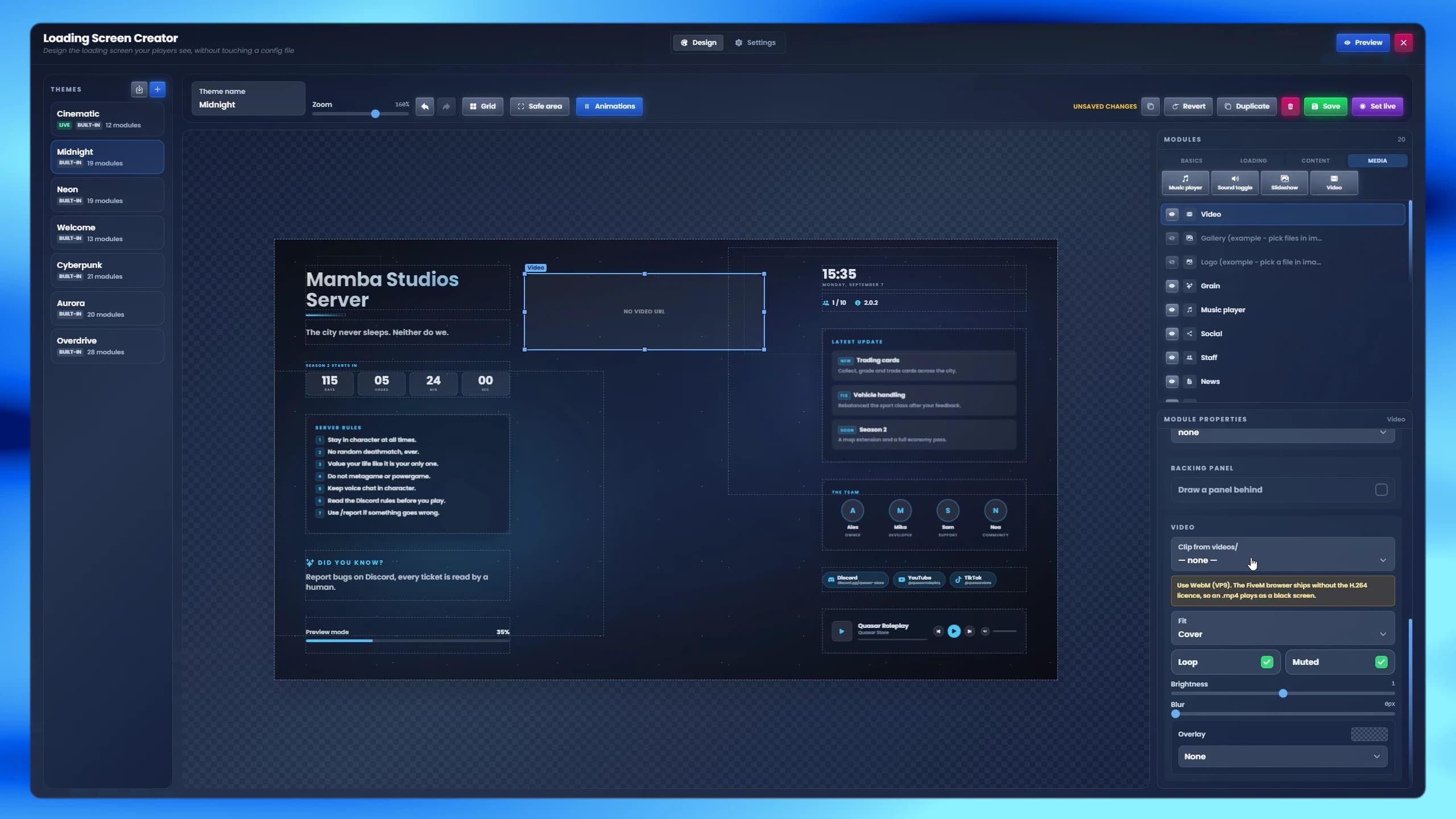Click avatar A for Alex in the team
The height and width of the screenshot is (819, 1456).
pyautogui.click(x=853, y=511)
